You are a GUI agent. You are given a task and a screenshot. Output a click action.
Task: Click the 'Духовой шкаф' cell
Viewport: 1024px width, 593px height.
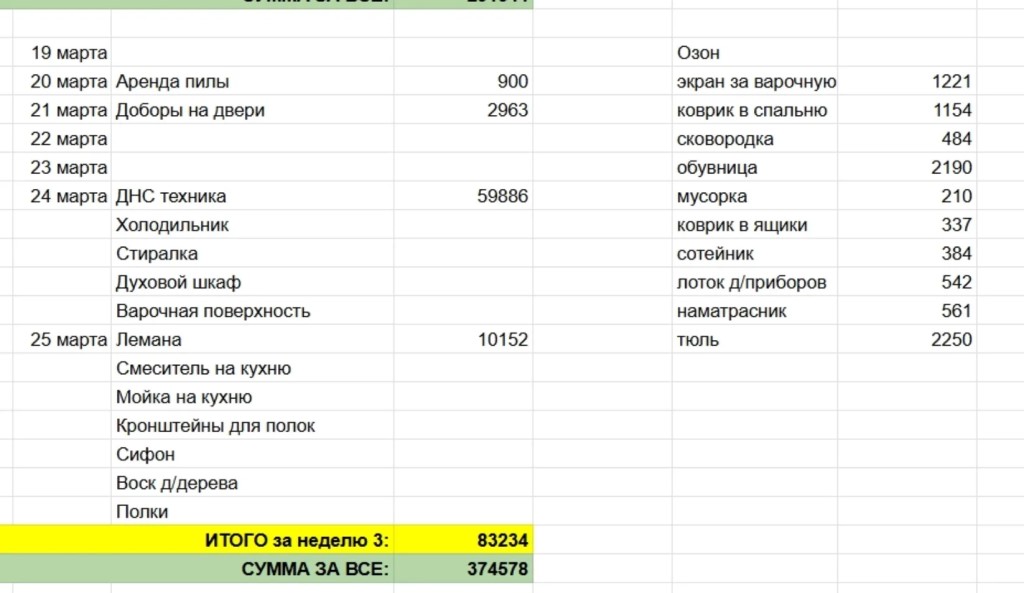[178, 283]
